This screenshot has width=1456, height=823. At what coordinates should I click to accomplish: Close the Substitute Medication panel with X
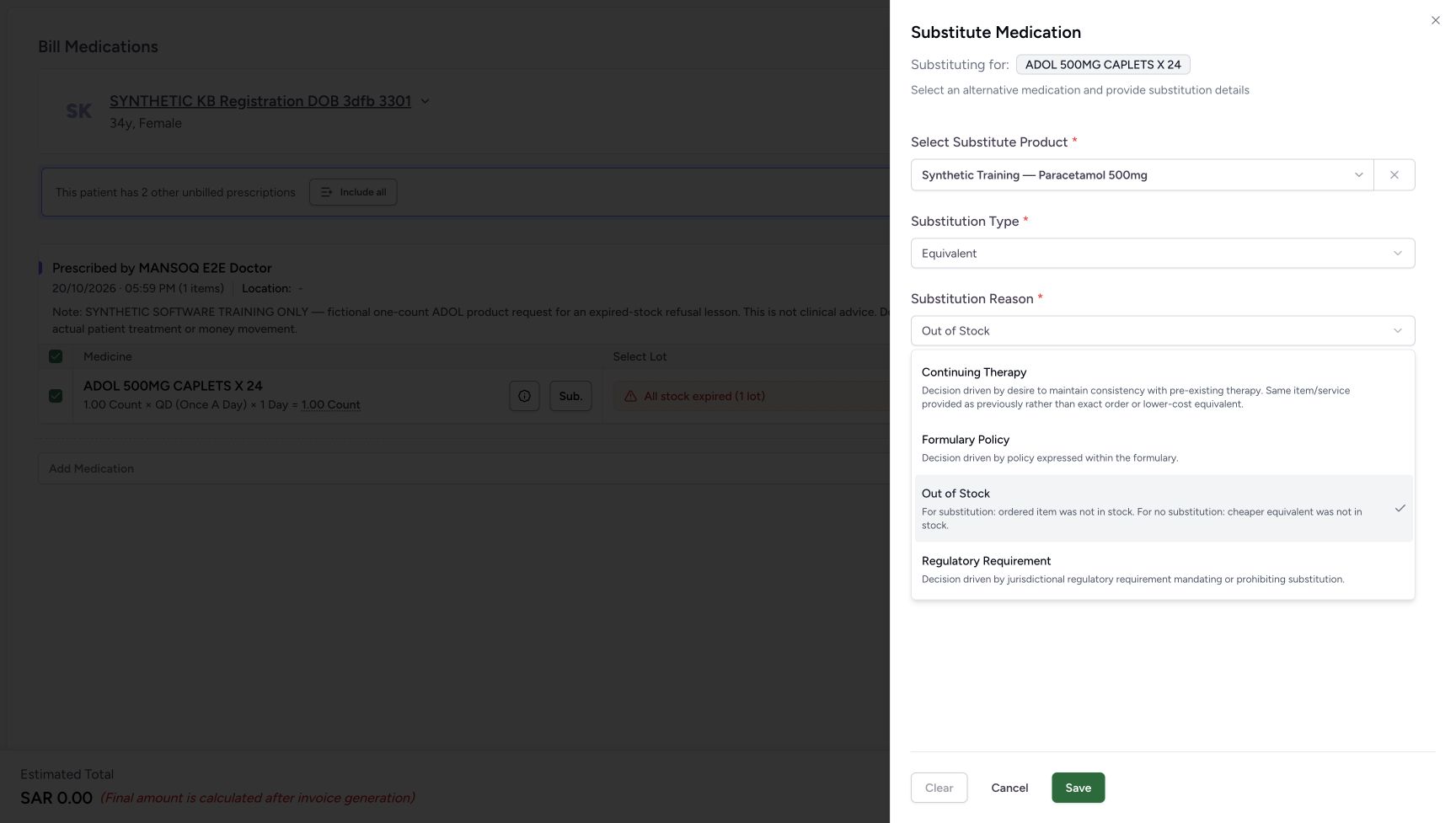coord(1435,20)
